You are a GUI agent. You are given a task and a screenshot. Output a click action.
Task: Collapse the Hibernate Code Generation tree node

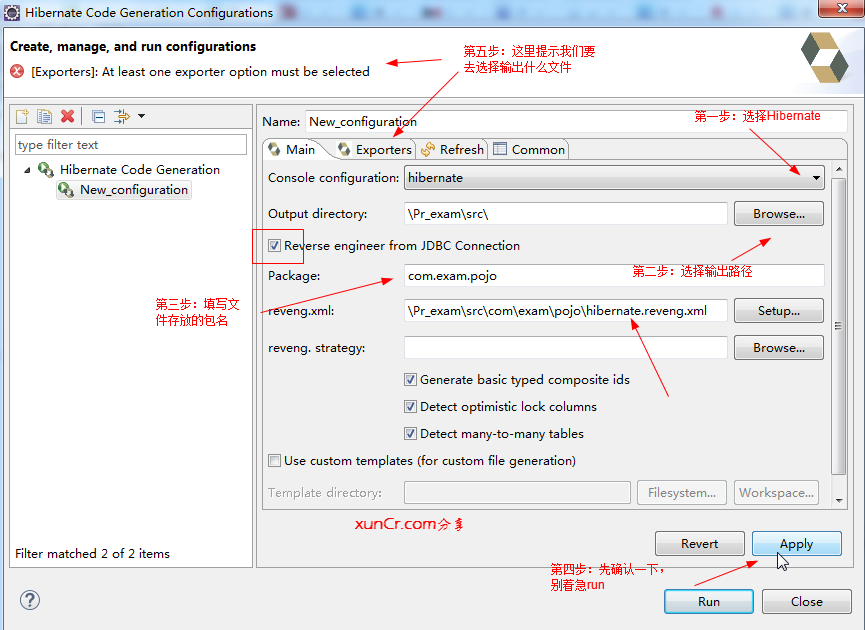pos(27,170)
